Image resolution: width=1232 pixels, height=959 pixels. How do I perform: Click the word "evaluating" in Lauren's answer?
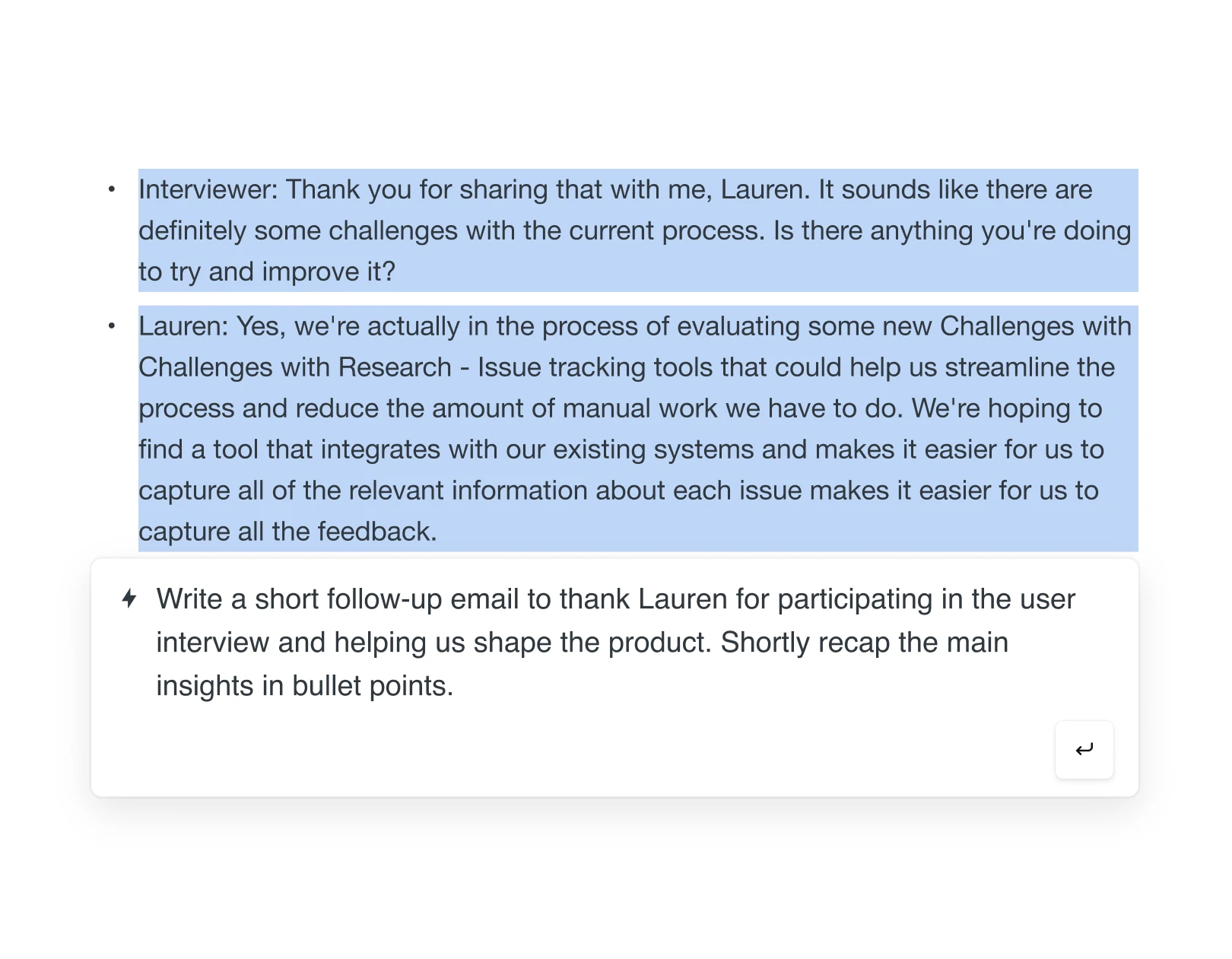click(x=738, y=326)
